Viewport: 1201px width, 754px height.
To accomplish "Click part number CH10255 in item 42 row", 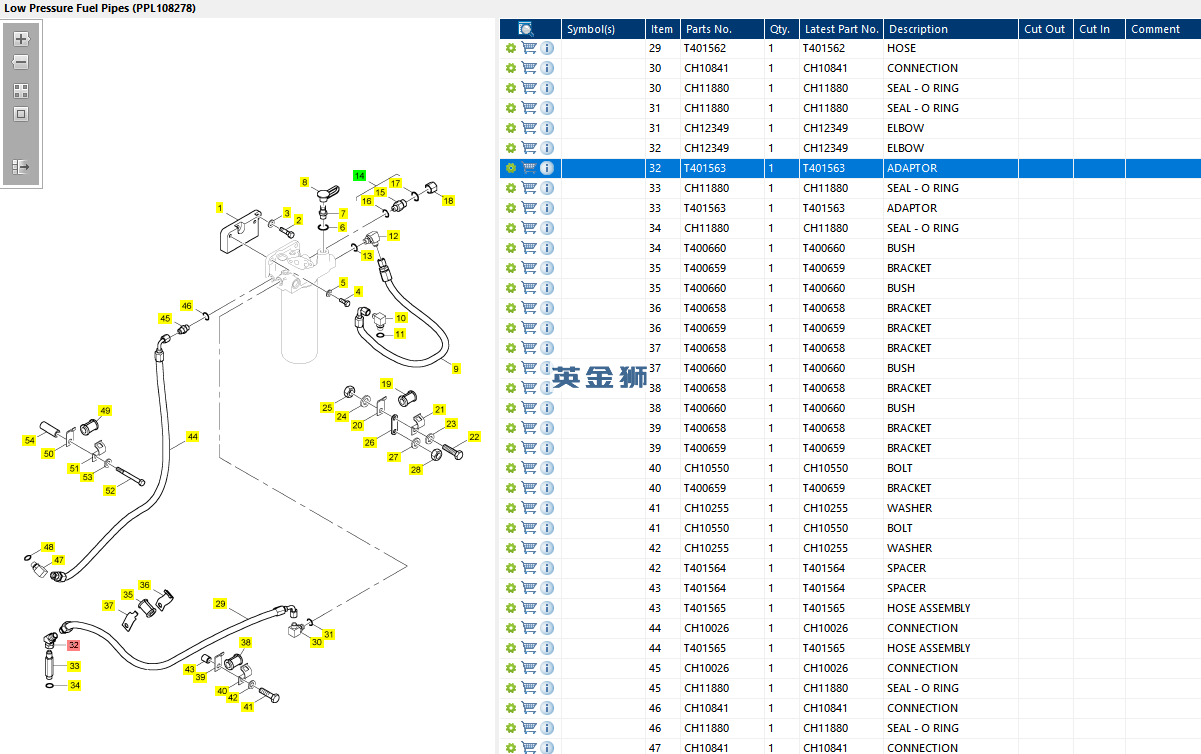I will [x=706, y=548].
